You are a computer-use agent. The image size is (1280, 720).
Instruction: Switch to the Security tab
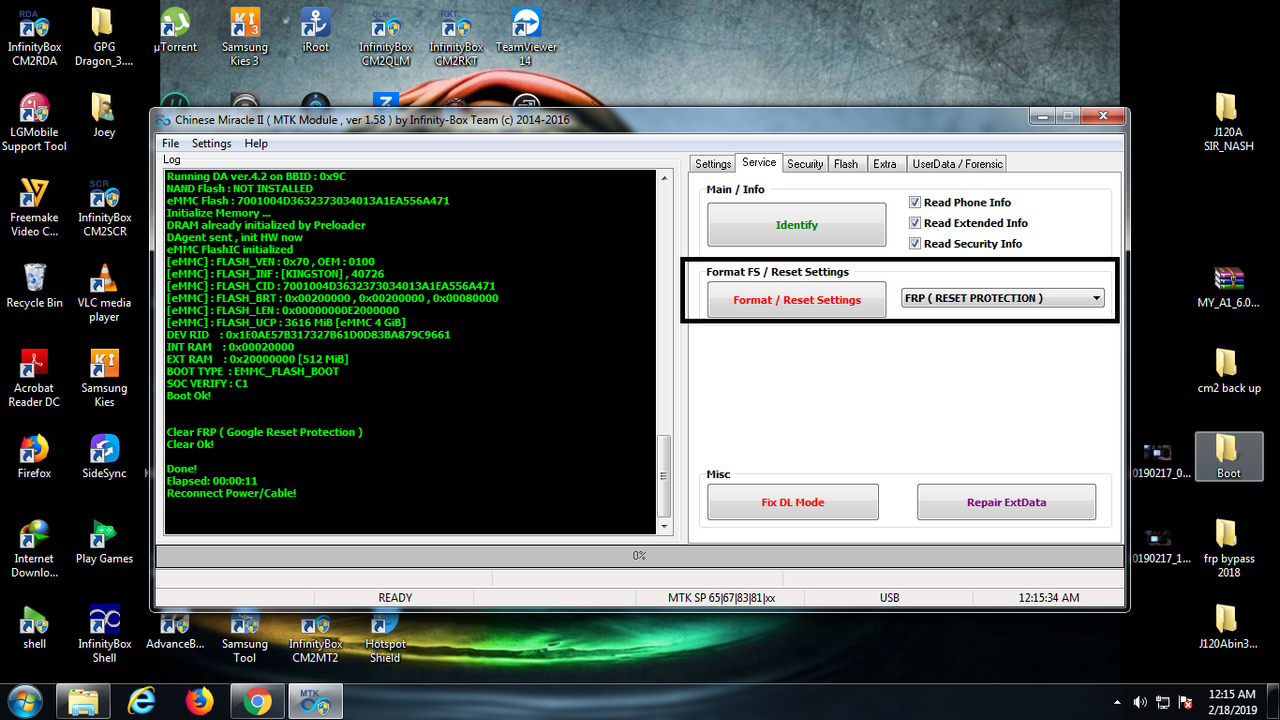point(805,164)
